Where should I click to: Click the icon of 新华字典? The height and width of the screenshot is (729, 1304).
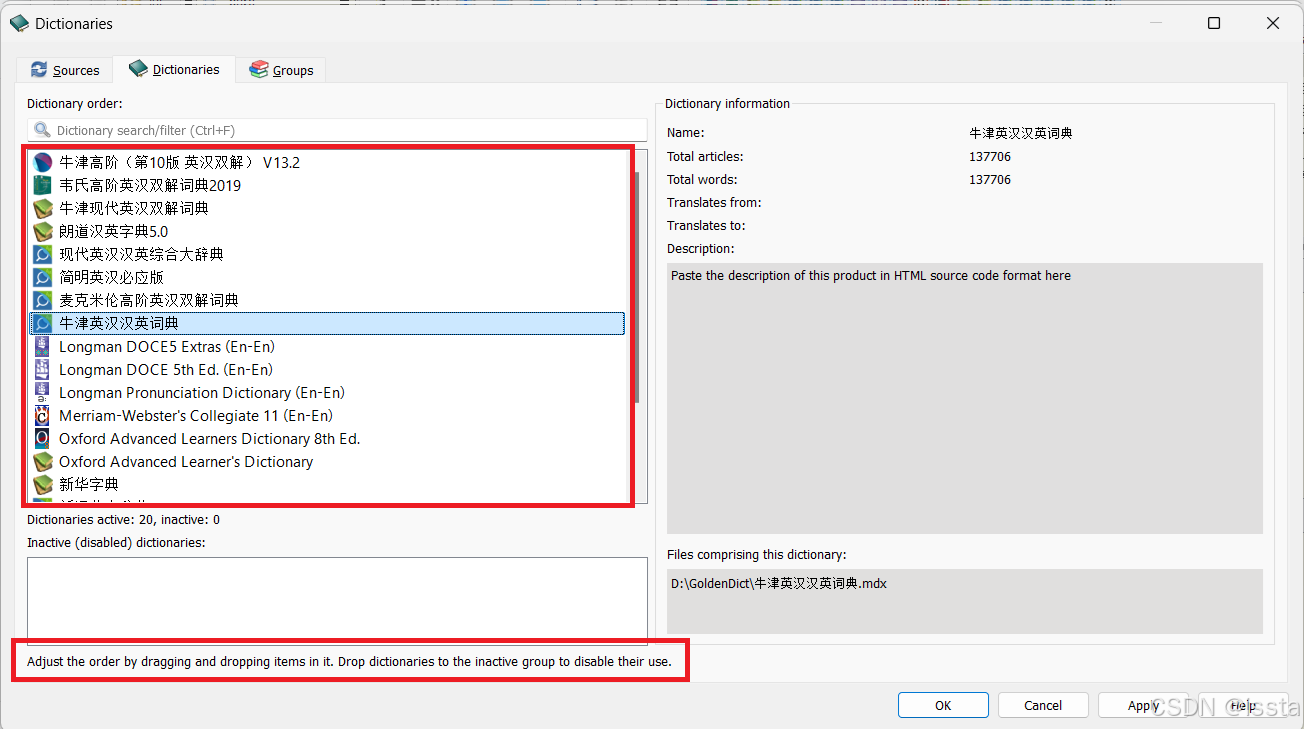[x=42, y=484]
